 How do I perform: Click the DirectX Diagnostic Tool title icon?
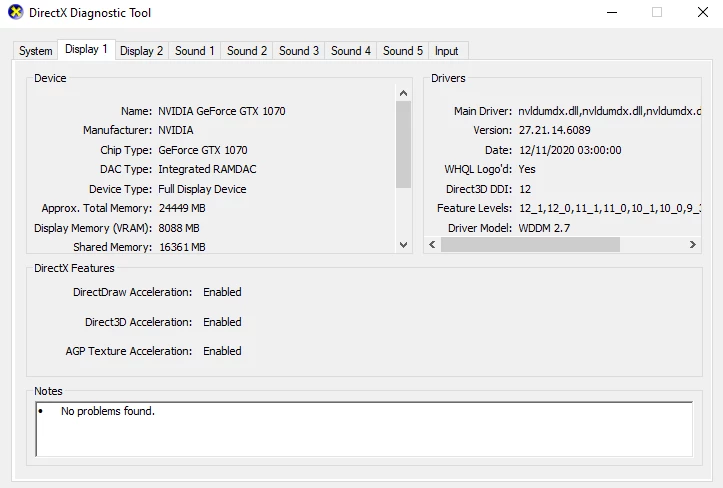[x=16, y=12]
